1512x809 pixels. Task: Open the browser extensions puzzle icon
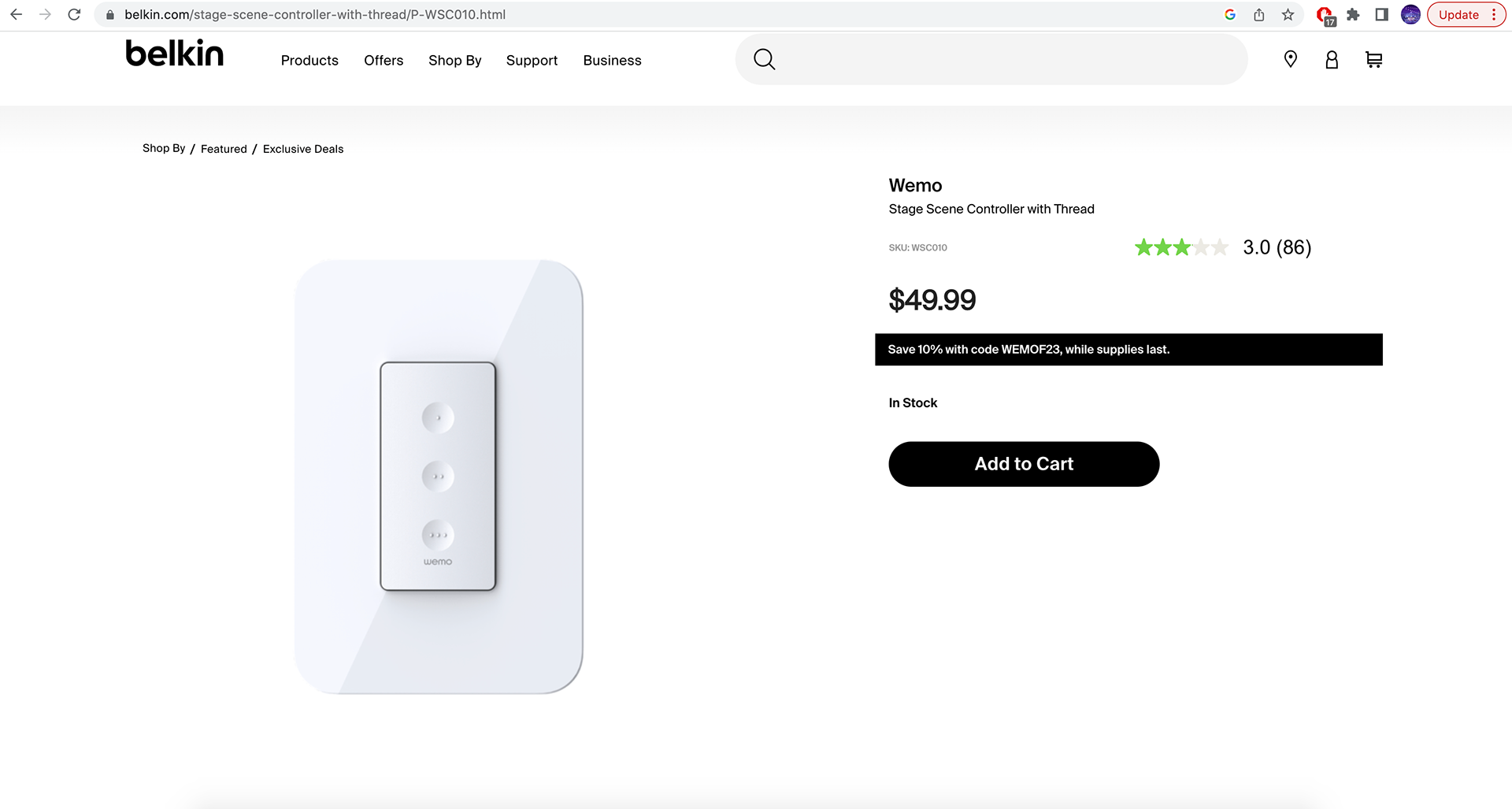click(1353, 15)
